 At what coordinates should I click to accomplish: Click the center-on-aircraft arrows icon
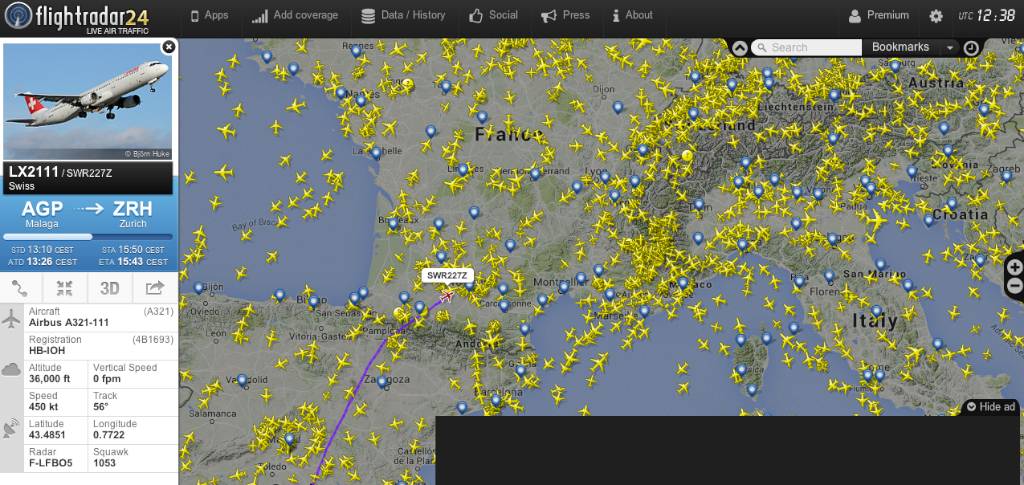65,288
